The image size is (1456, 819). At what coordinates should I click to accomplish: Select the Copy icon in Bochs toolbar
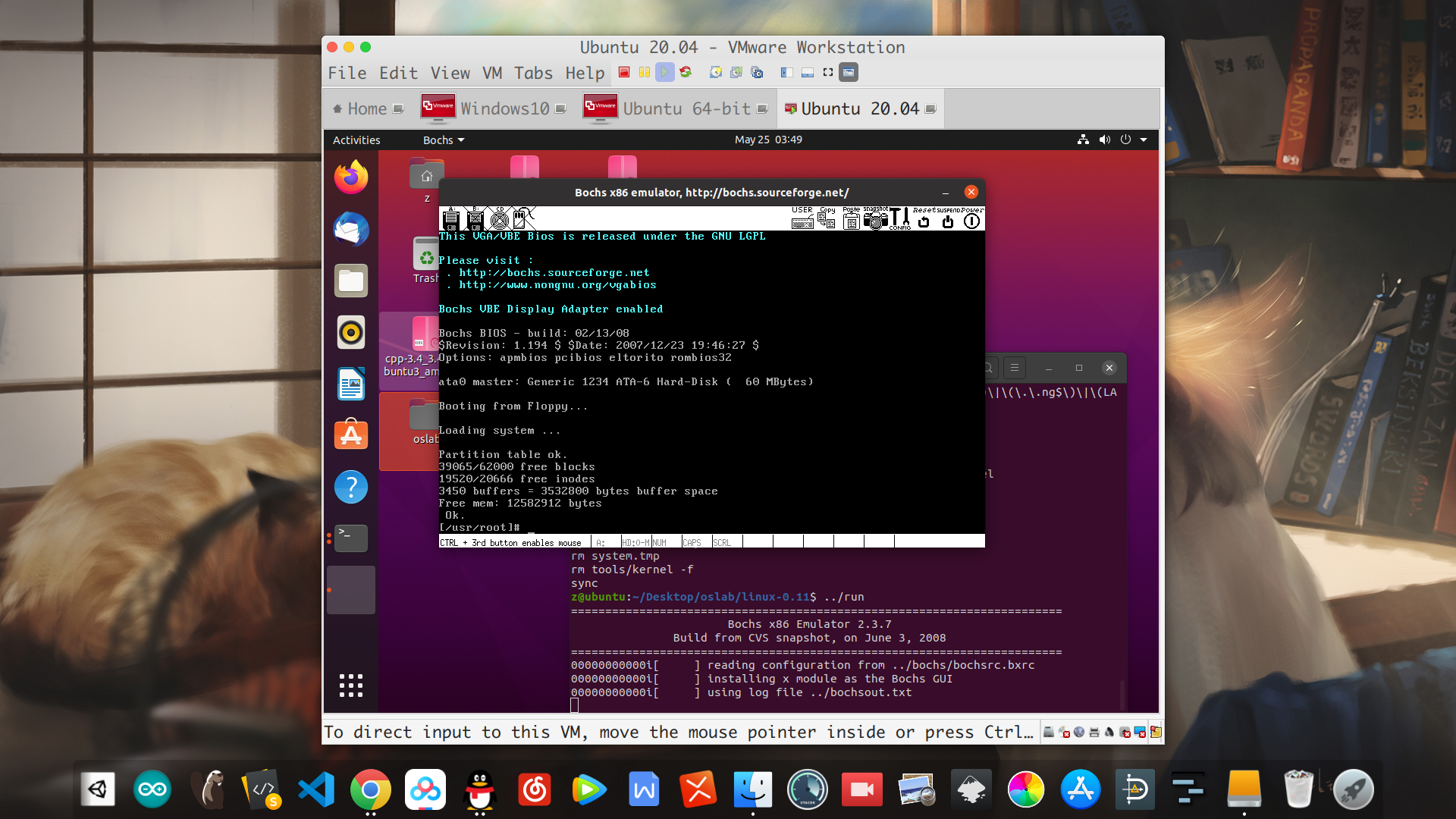click(827, 221)
